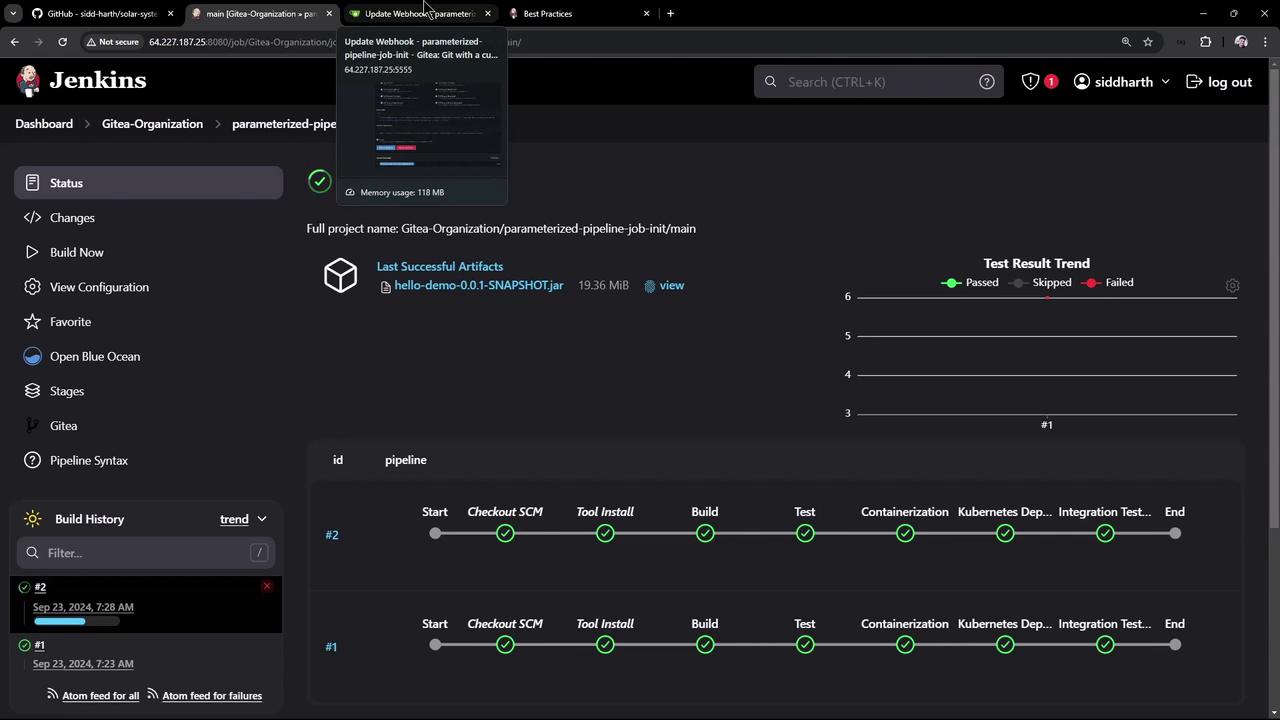Toggle the Skipped legend in test trend
1280x720 pixels.
1040,283
